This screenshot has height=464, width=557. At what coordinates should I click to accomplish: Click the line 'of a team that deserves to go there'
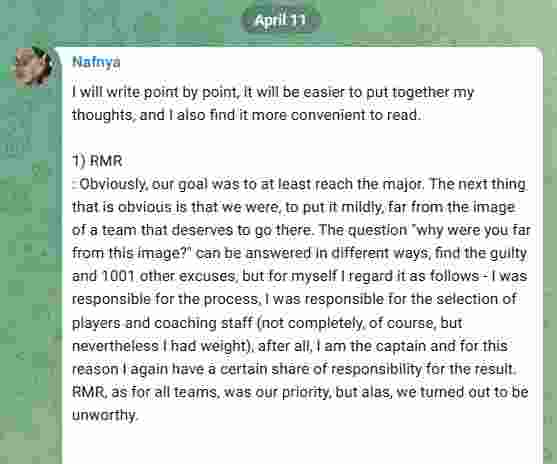click(301, 230)
